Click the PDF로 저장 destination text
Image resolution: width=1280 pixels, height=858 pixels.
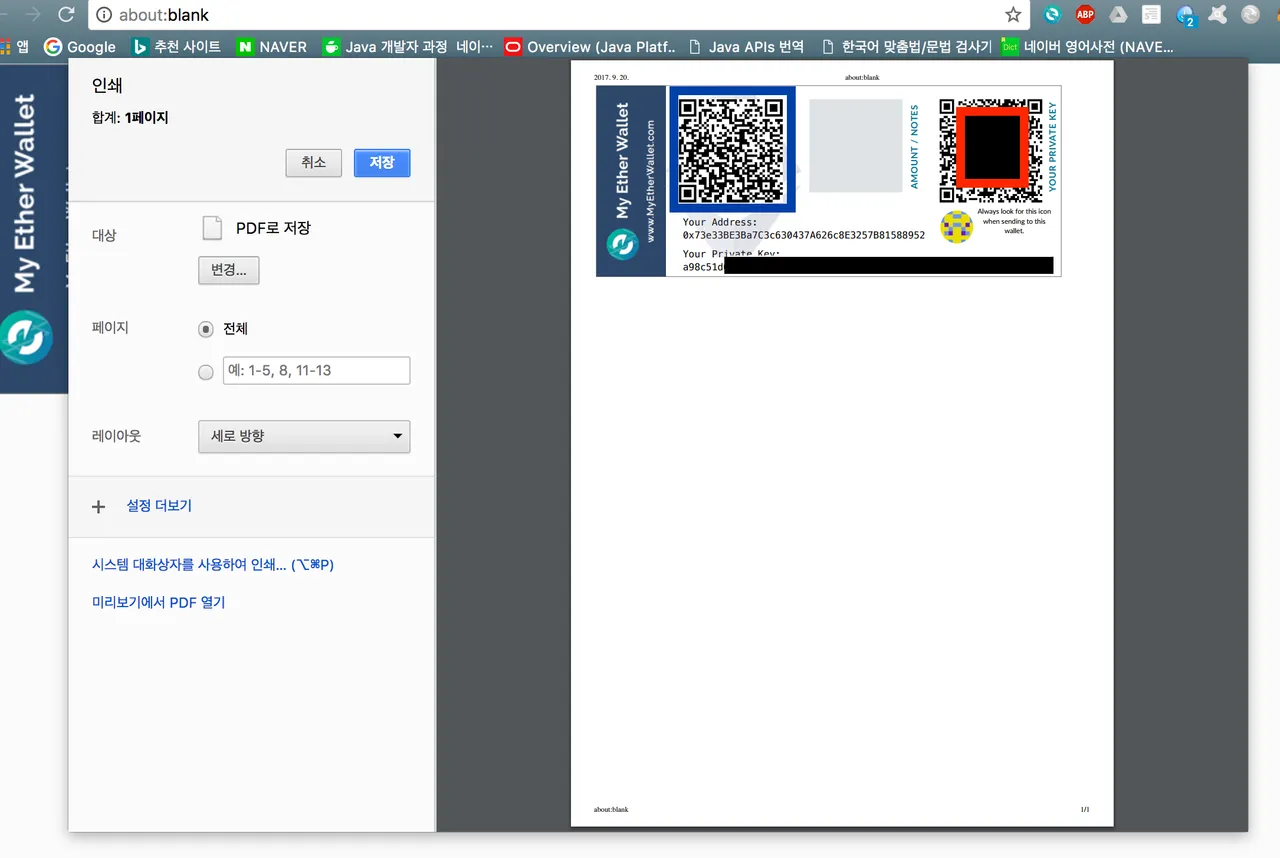[273, 228]
